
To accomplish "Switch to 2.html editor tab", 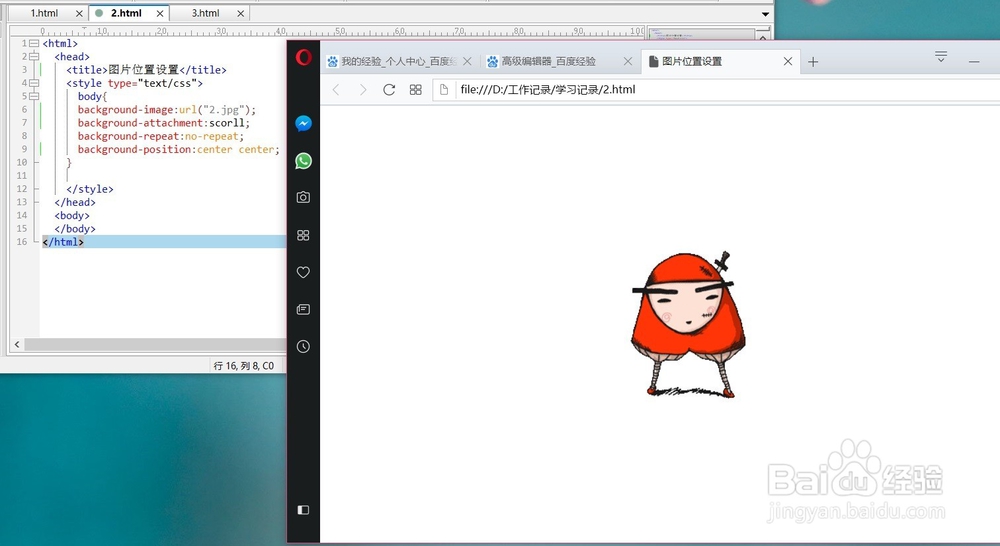I will click(x=126, y=13).
